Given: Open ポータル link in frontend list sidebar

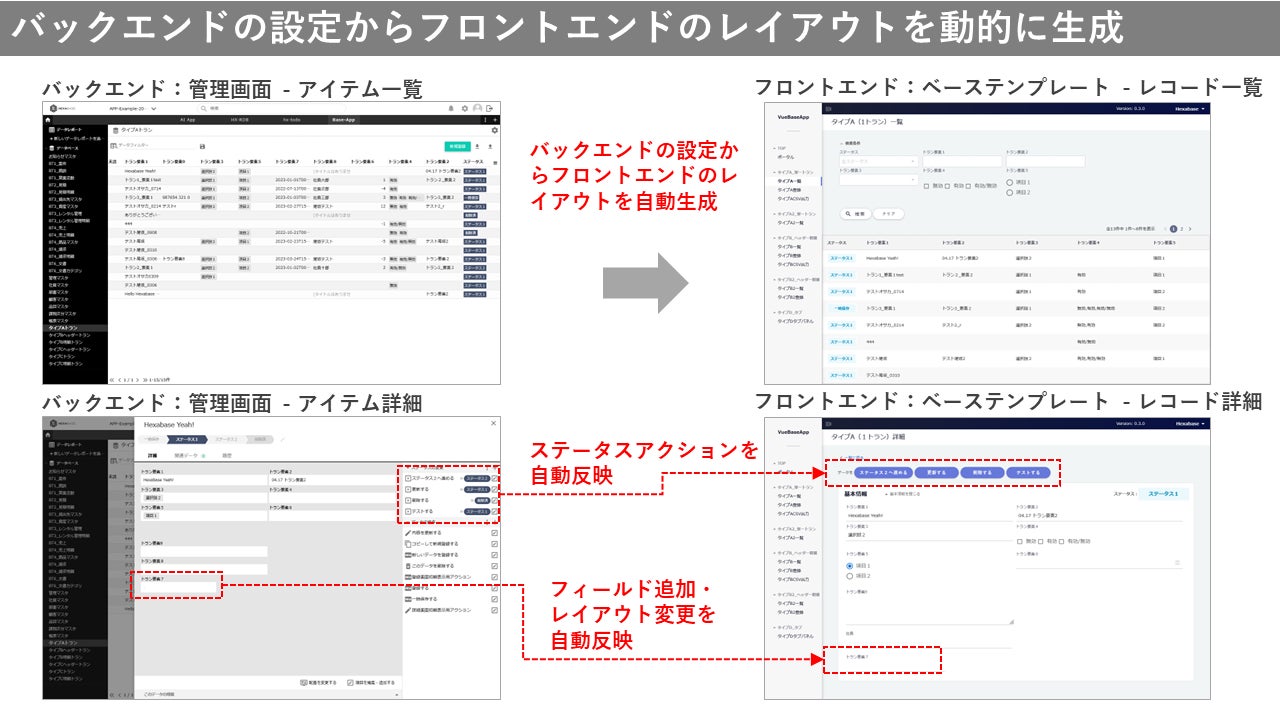Looking at the screenshot, I should click(786, 157).
